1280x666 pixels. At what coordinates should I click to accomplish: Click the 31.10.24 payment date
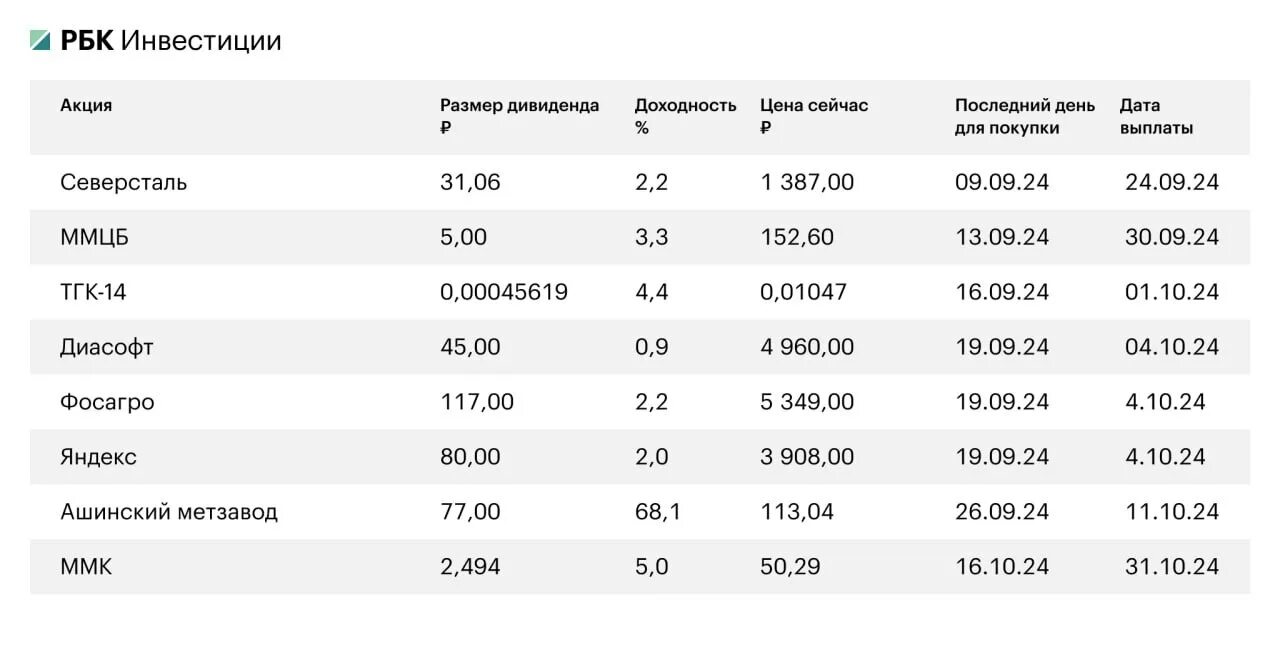[1171, 567]
